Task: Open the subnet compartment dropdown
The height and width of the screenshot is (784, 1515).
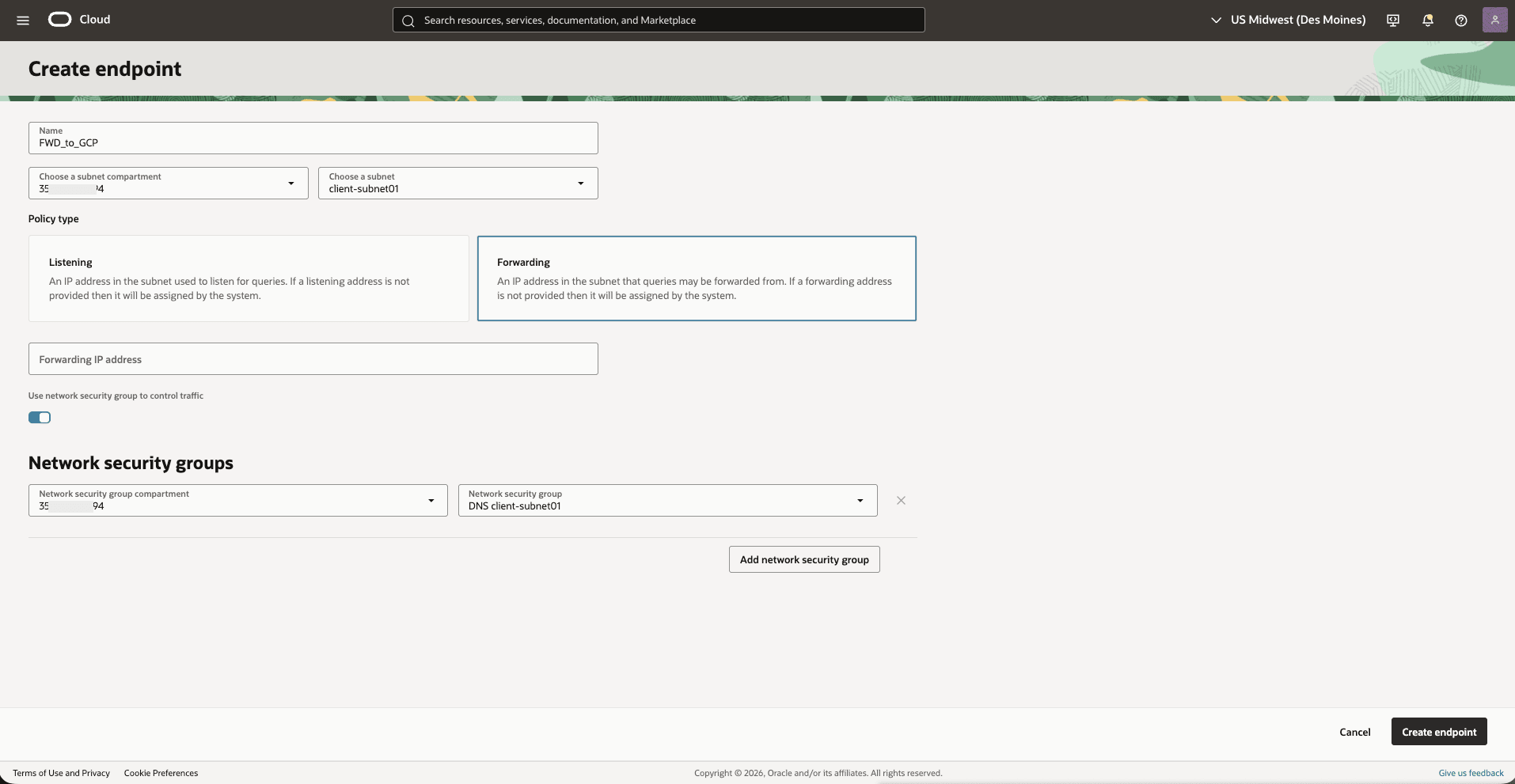Action: (290, 183)
